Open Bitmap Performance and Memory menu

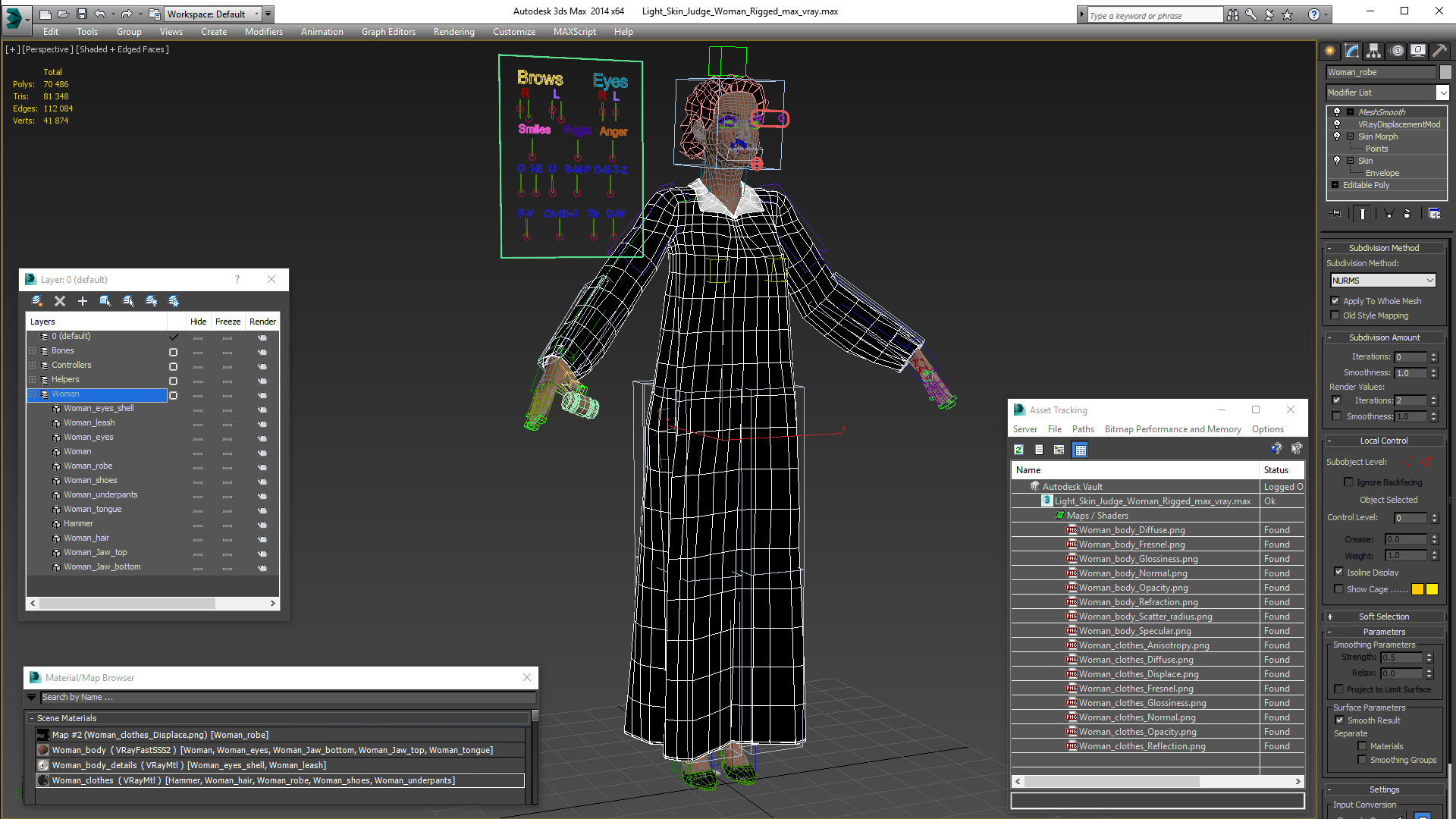tap(1172, 429)
